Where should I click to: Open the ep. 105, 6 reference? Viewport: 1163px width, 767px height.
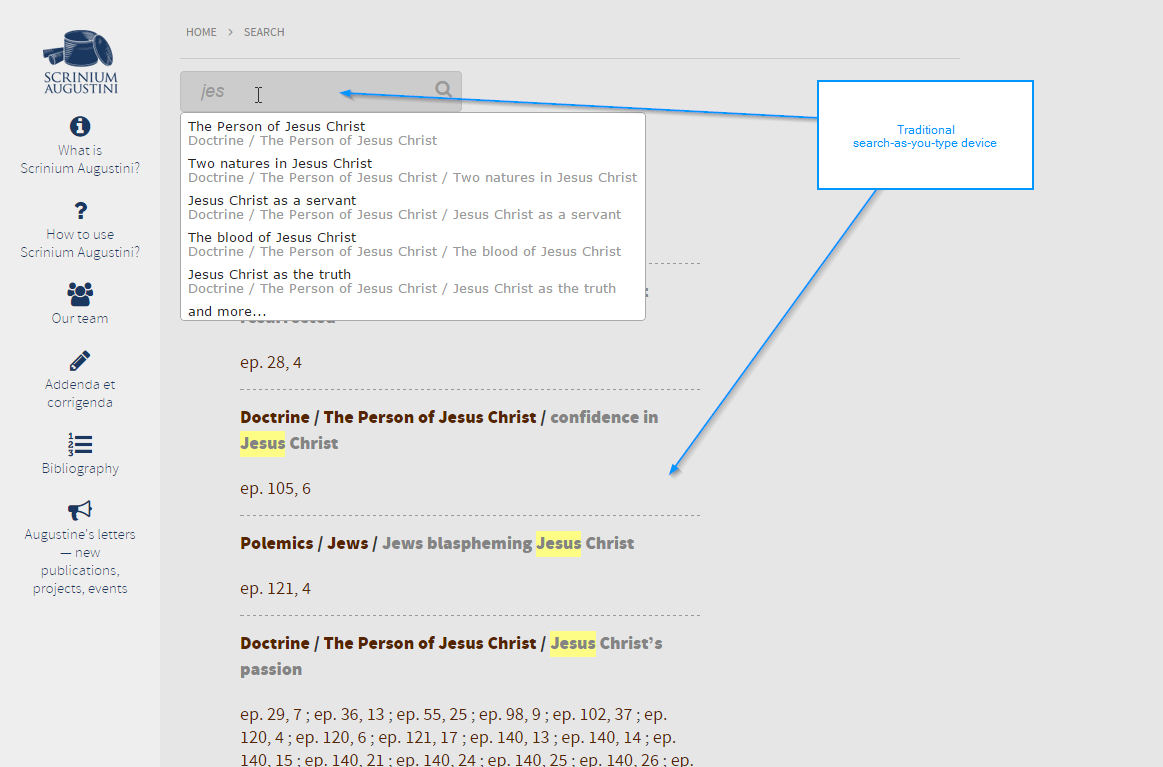(275, 489)
